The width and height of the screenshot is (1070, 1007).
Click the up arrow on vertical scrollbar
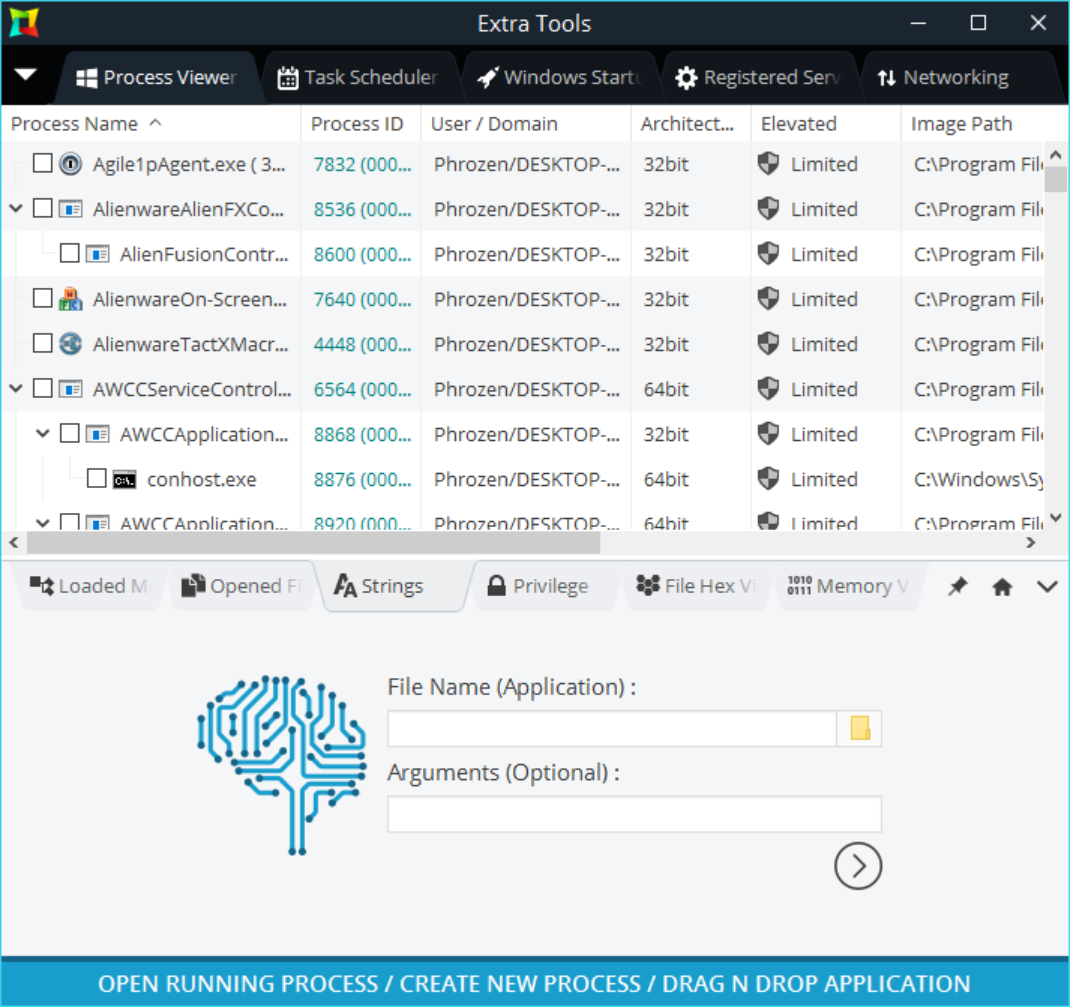pos(1056,156)
